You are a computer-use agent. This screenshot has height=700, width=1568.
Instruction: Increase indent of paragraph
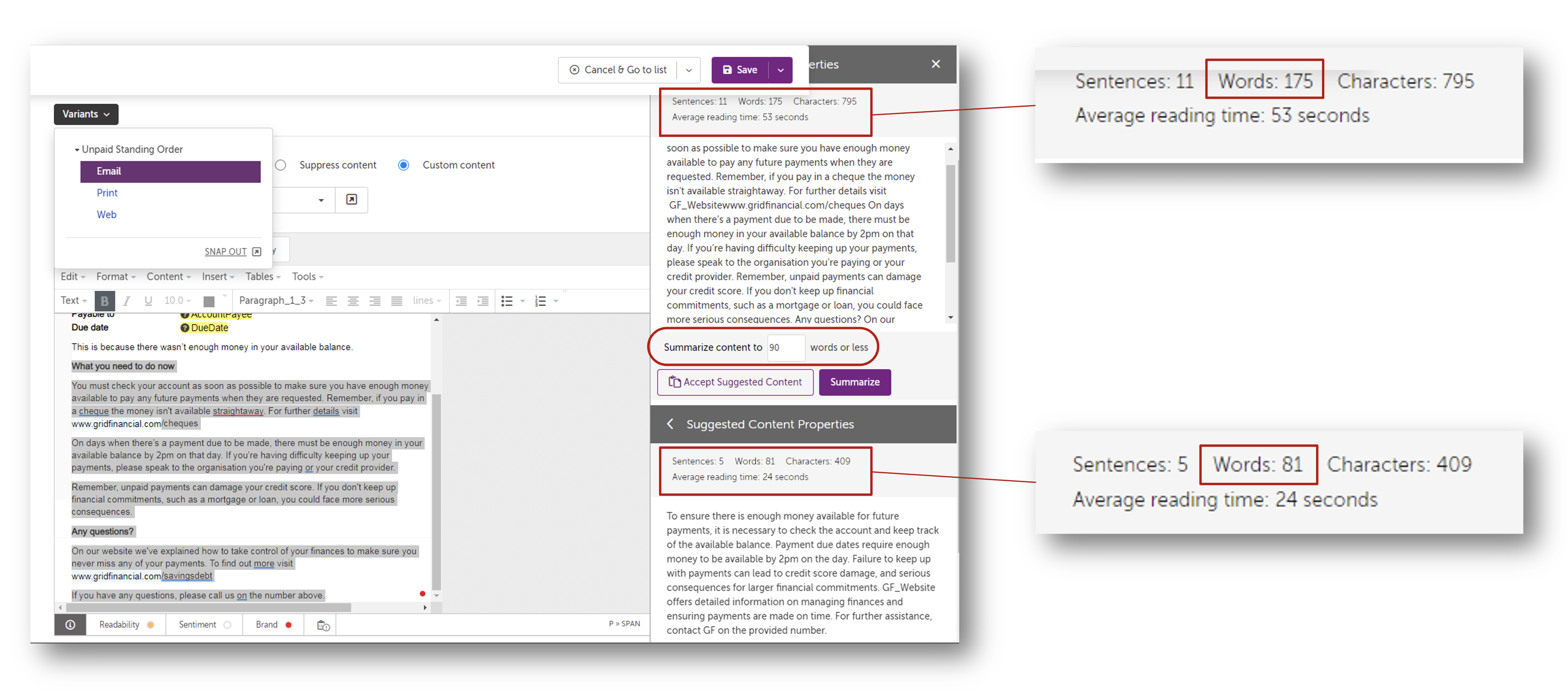click(x=483, y=301)
